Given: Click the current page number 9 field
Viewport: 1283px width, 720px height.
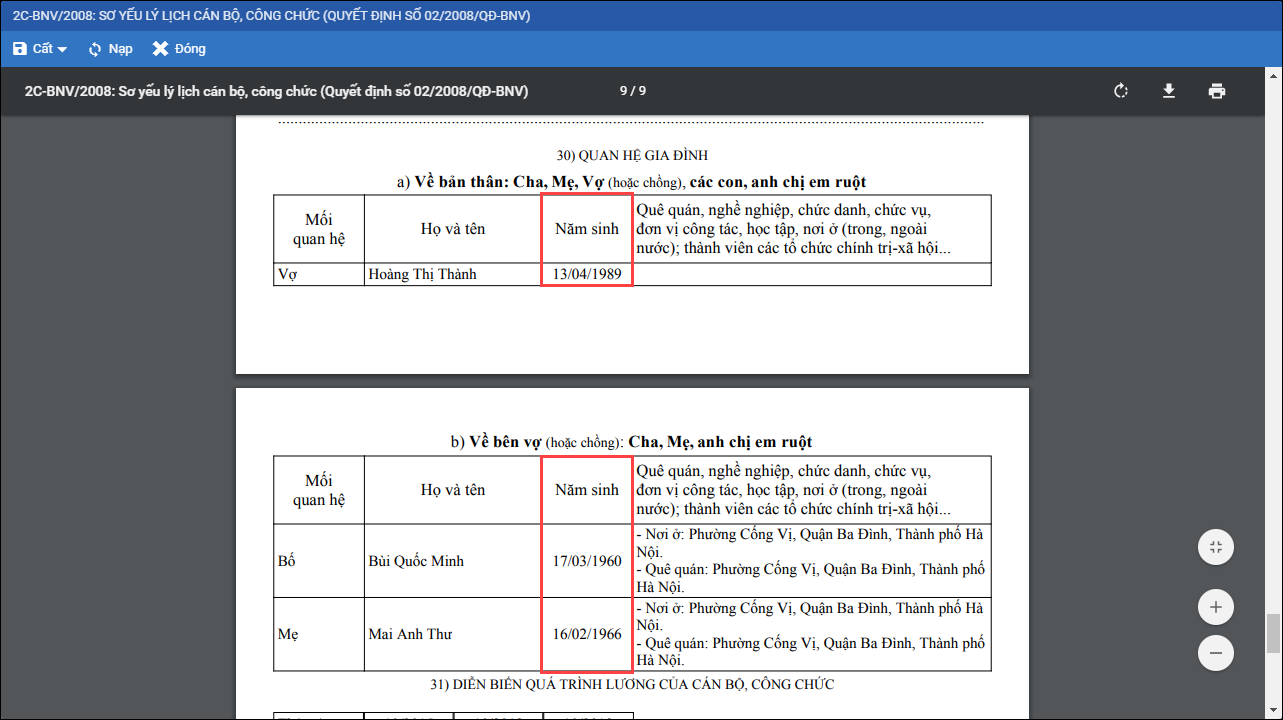Looking at the screenshot, I should (x=623, y=91).
